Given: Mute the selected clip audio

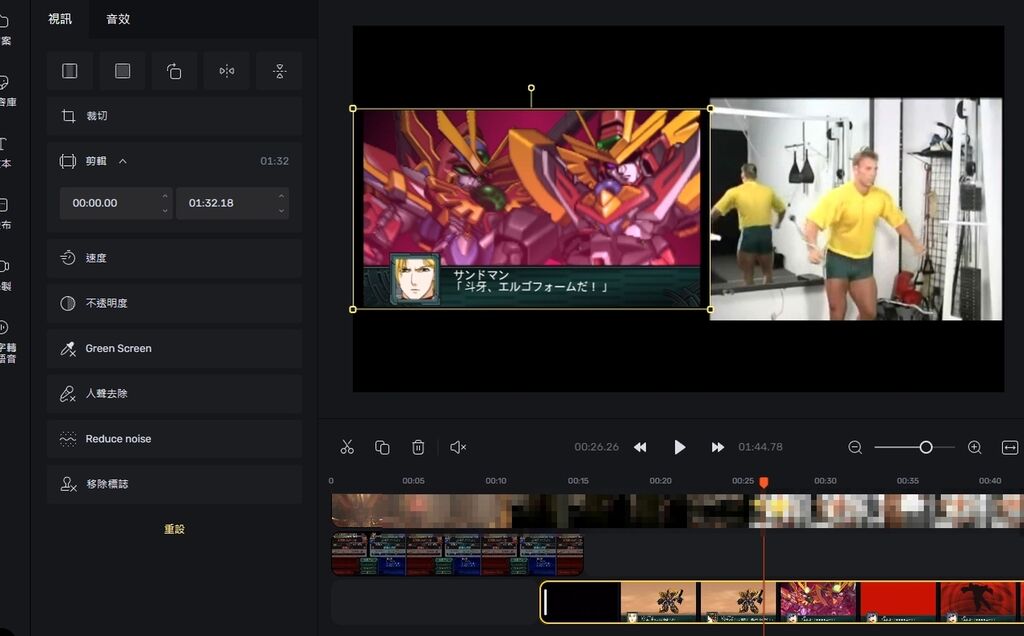Looking at the screenshot, I should pos(458,447).
